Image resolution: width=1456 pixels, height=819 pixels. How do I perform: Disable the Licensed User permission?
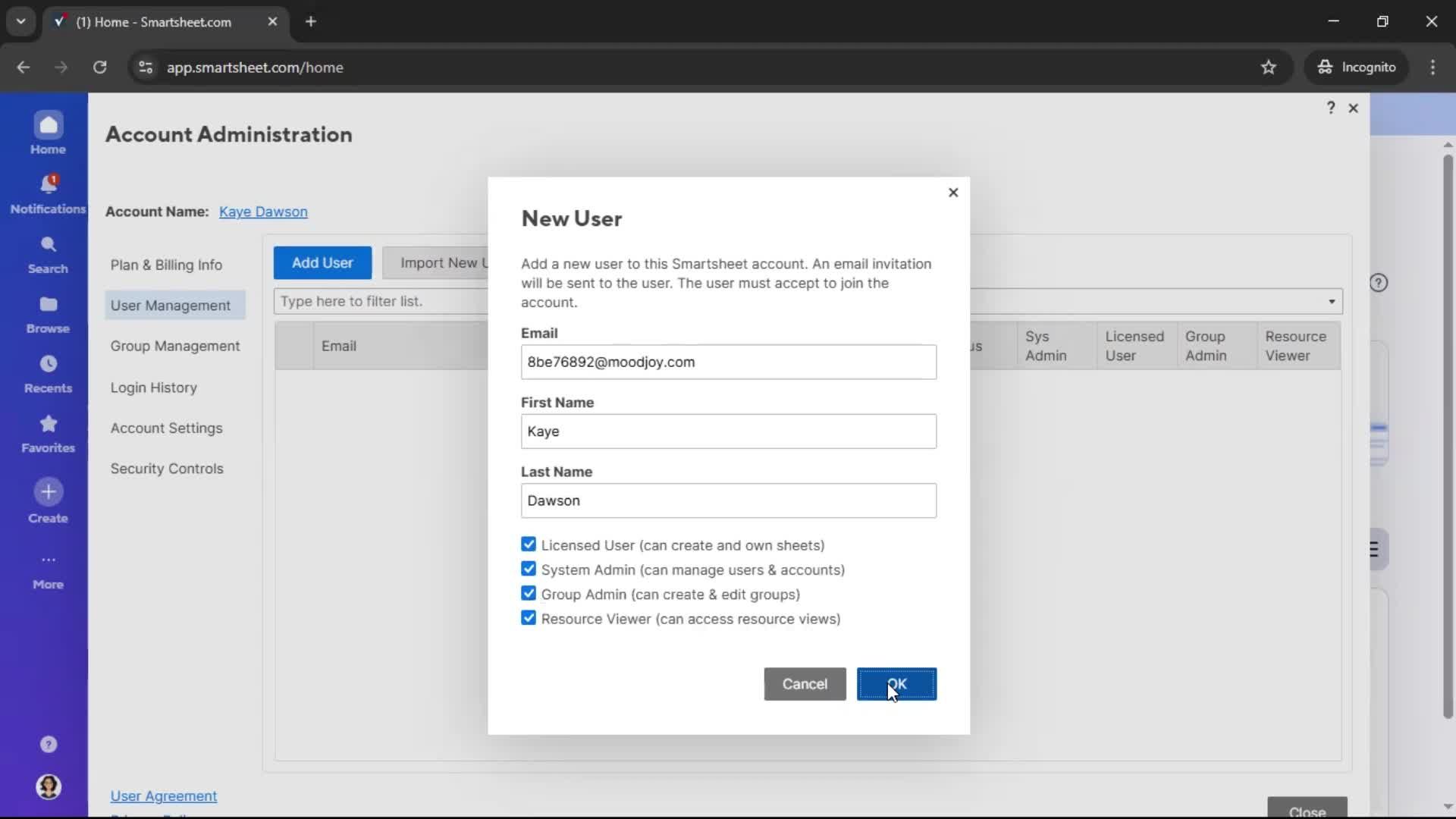(529, 544)
